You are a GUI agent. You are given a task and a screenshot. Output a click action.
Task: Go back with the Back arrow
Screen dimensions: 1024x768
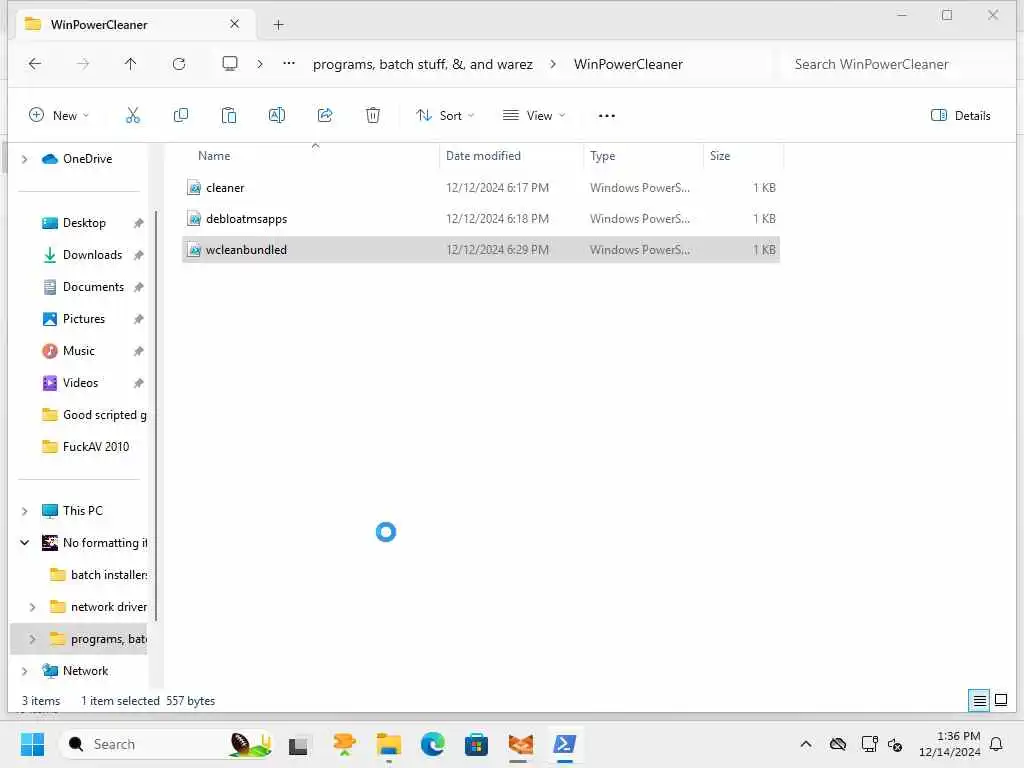tap(35, 63)
